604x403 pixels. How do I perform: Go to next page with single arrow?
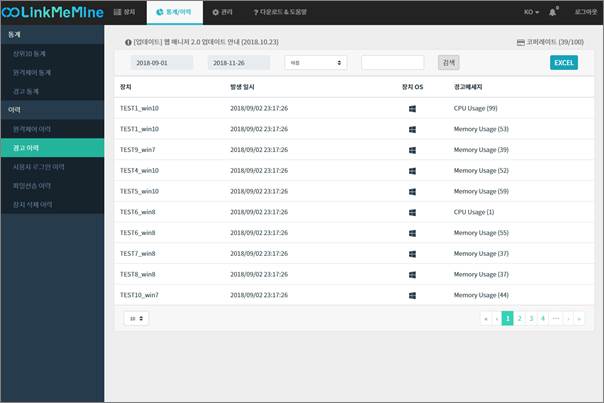pos(568,318)
